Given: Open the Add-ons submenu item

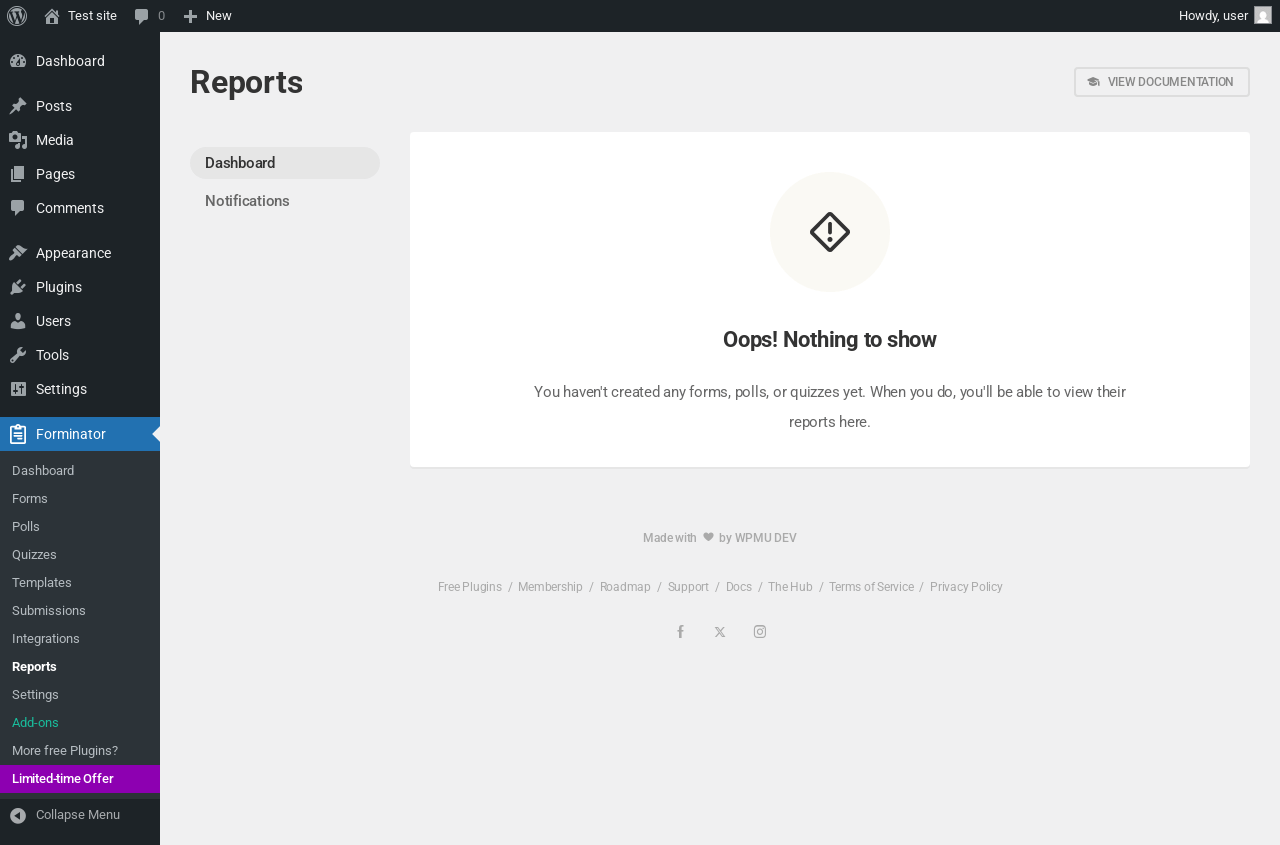Looking at the screenshot, I should tap(80, 723).
